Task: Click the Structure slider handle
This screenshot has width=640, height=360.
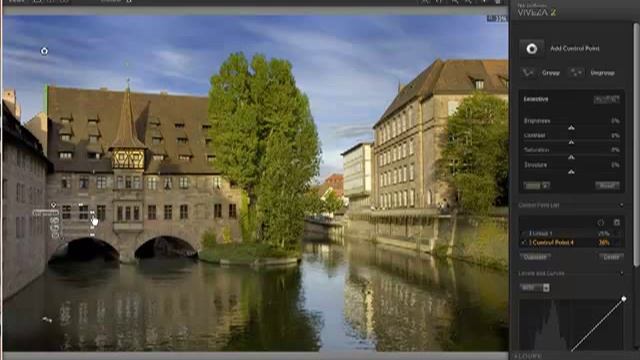Action: (x=571, y=172)
